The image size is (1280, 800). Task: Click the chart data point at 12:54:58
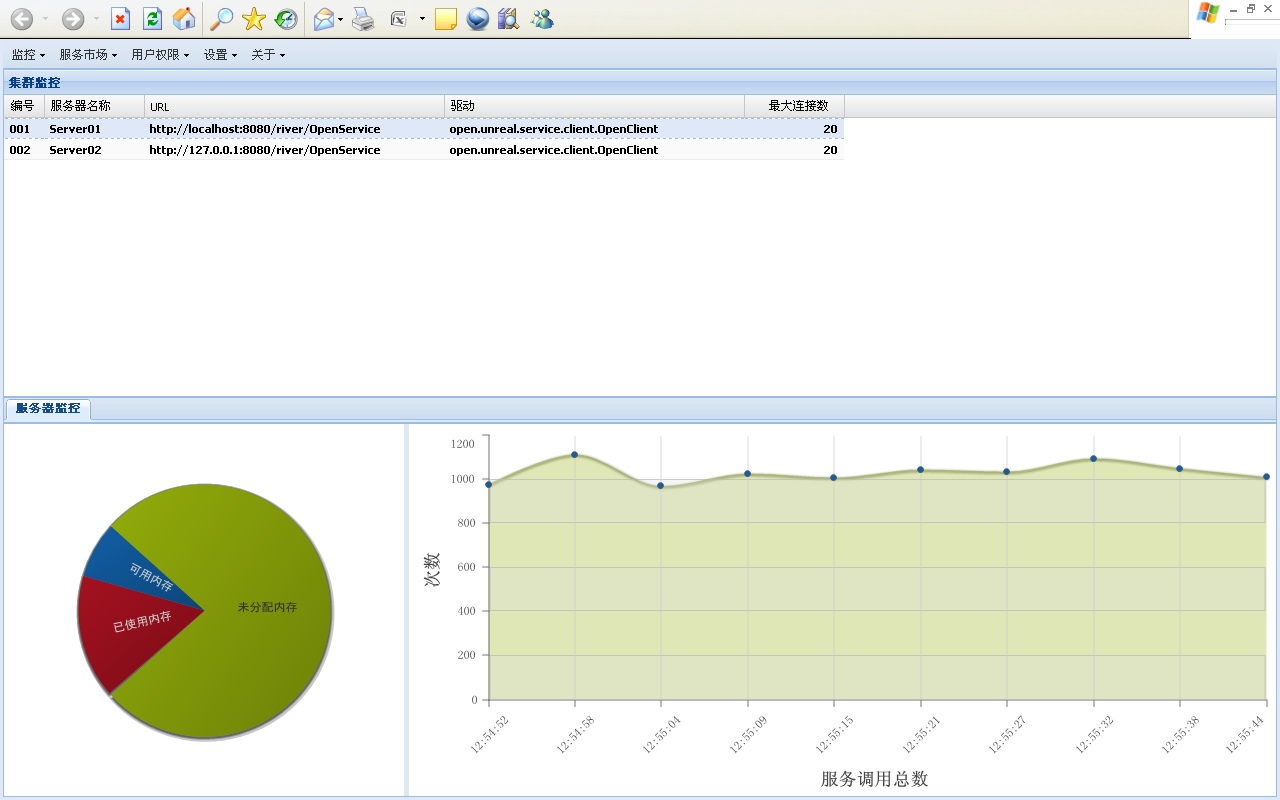[x=574, y=455]
